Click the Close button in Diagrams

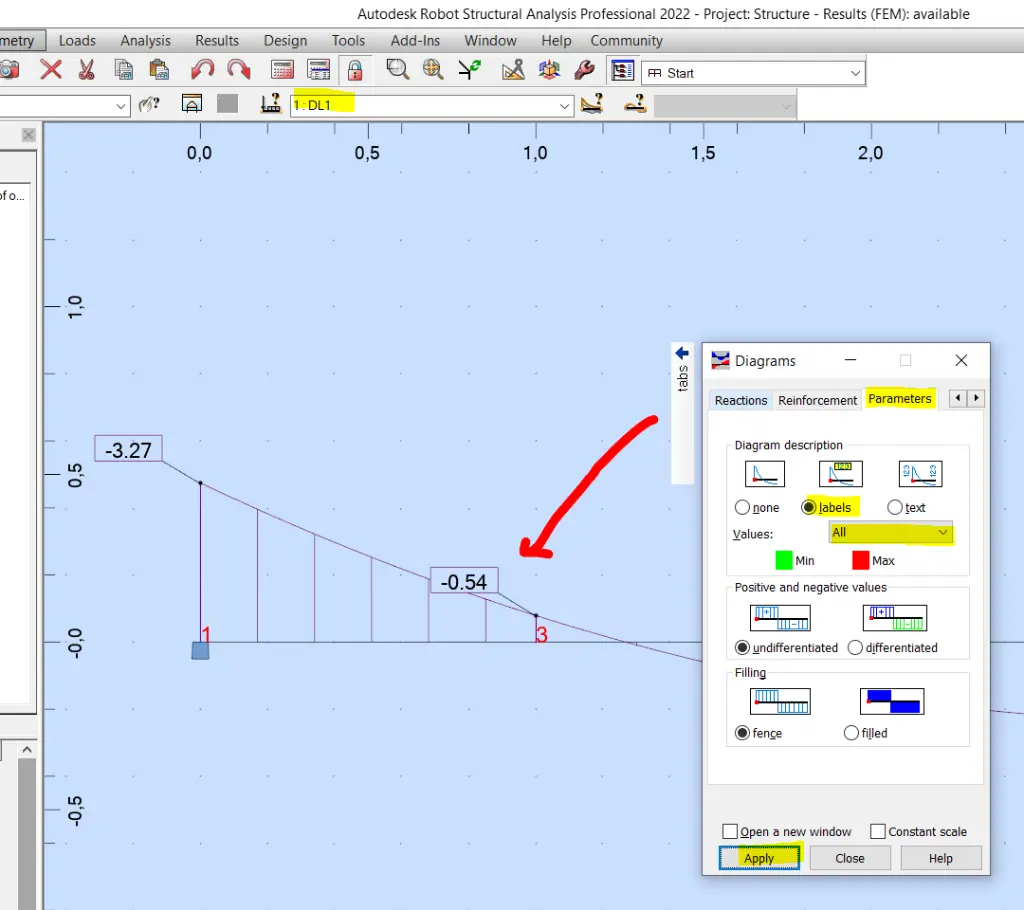pyautogui.click(x=850, y=858)
